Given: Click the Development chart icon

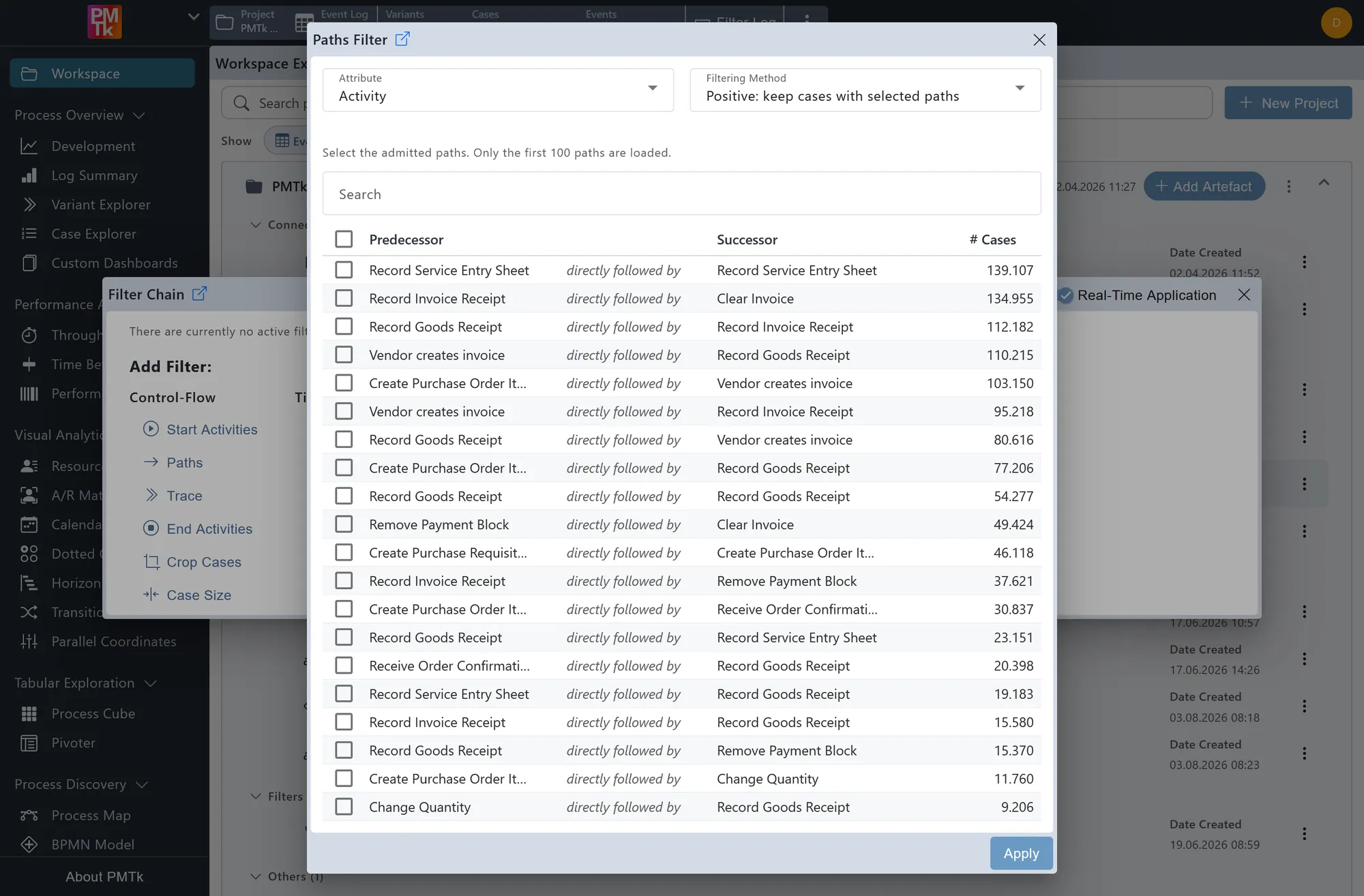Looking at the screenshot, I should [x=29, y=146].
